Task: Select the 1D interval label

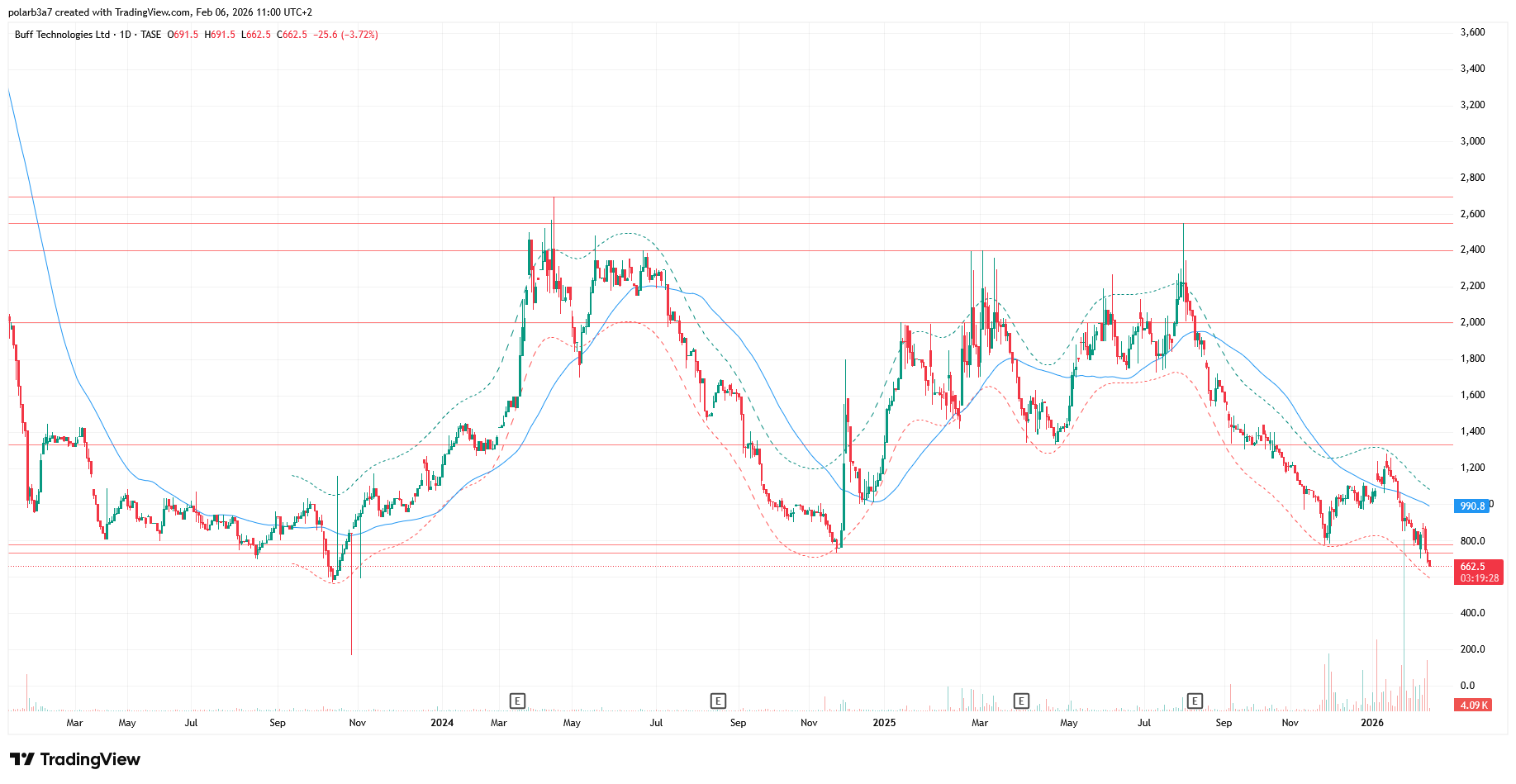Action: pyautogui.click(x=126, y=35)
